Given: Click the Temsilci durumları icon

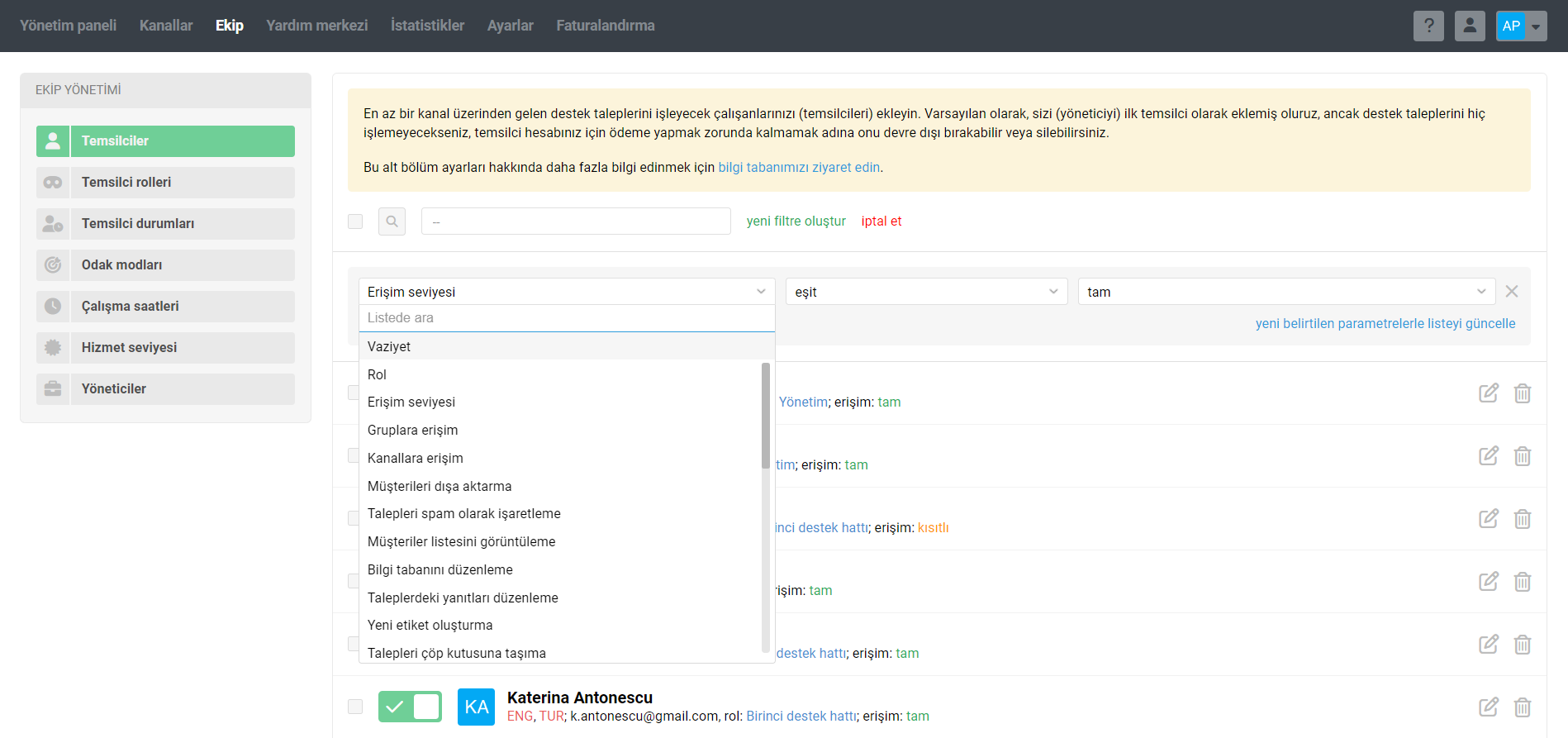Looking at the screenshot, I should click(53, 224).
